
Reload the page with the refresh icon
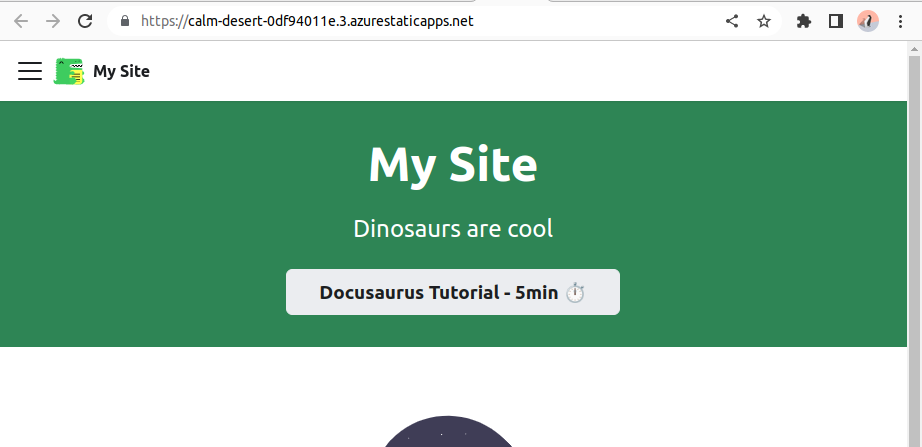pyautogui.click(x=85, y=22)
